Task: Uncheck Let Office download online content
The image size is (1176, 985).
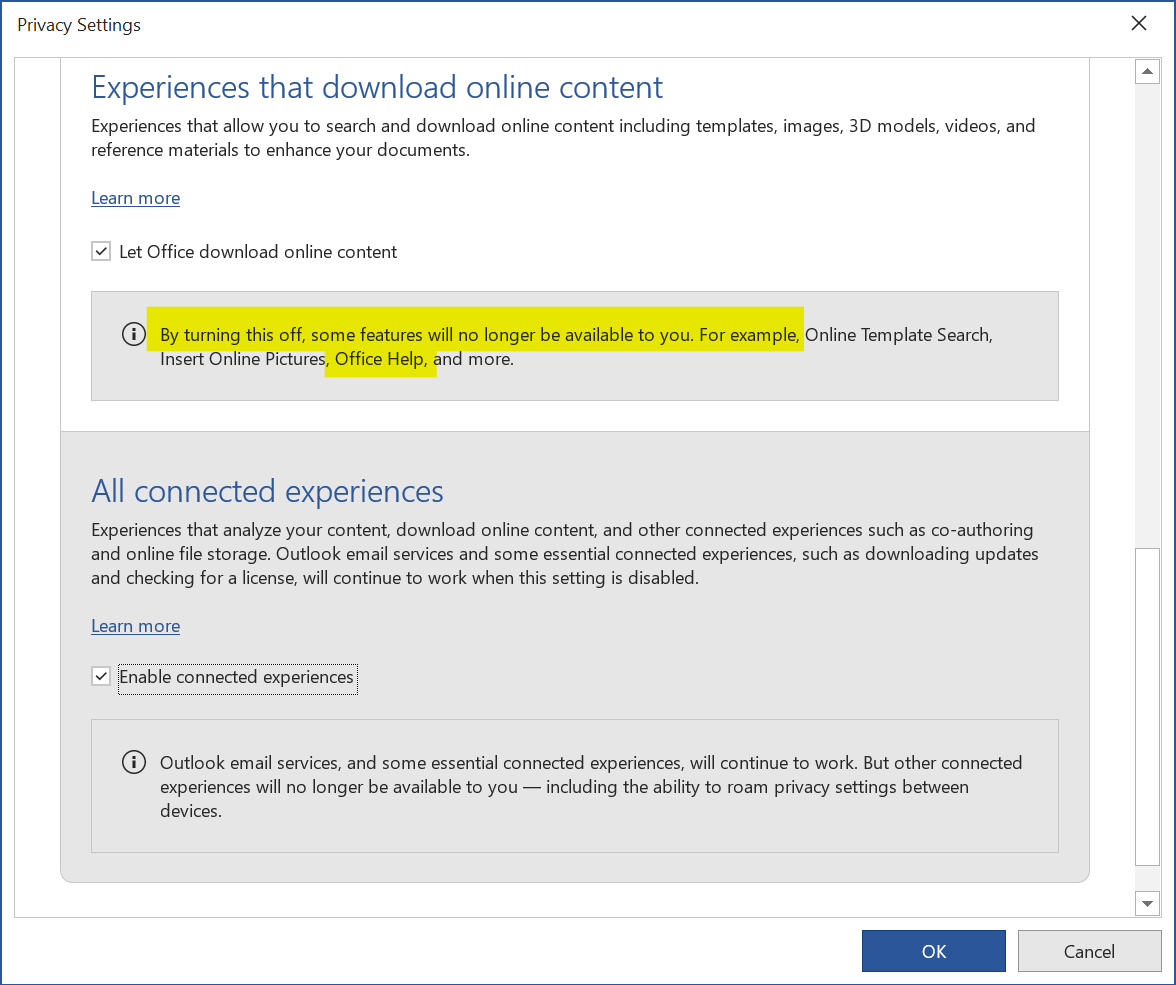Action: click(x=101, y=252)
